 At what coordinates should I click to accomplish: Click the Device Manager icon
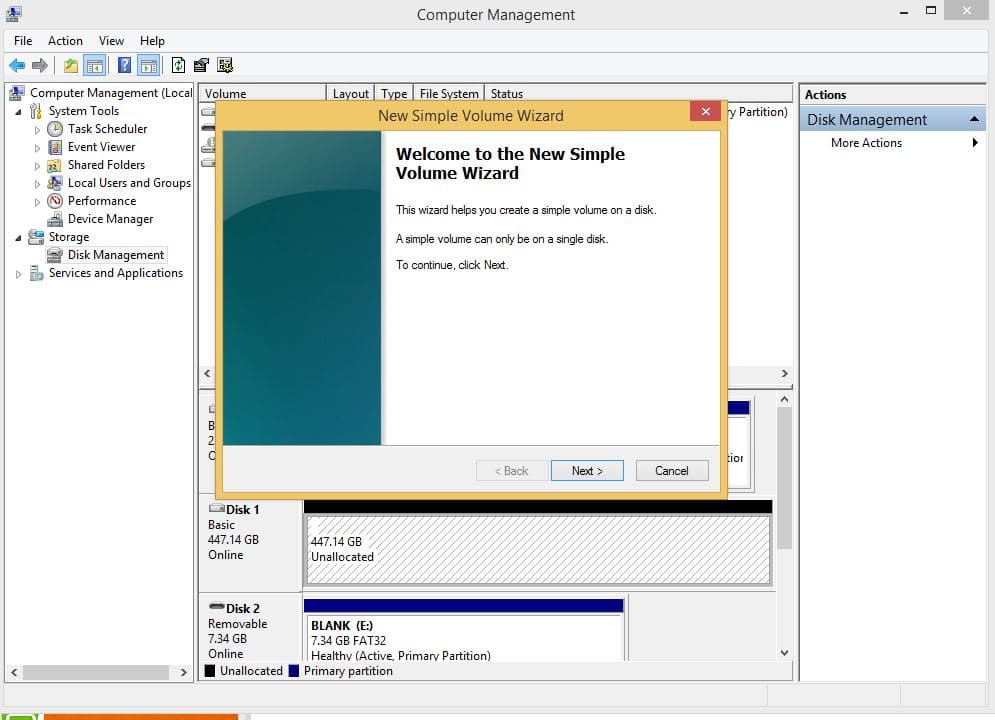(55, 219)
